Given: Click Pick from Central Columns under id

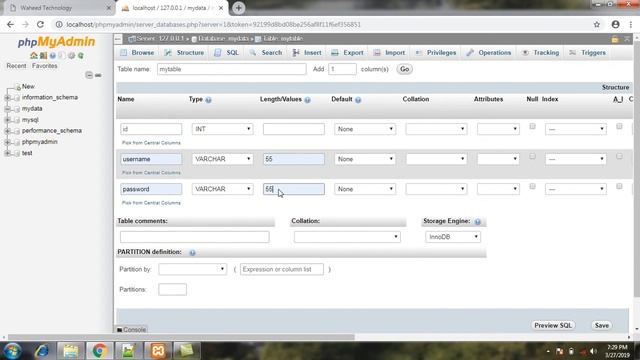Looking at the screenshot, I should click(151, 143).
